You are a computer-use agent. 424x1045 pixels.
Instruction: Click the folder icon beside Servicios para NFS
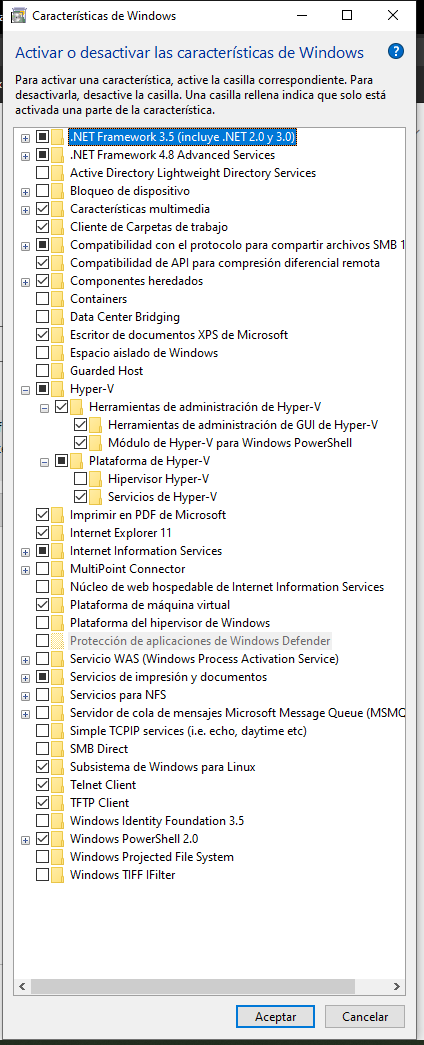59,694
